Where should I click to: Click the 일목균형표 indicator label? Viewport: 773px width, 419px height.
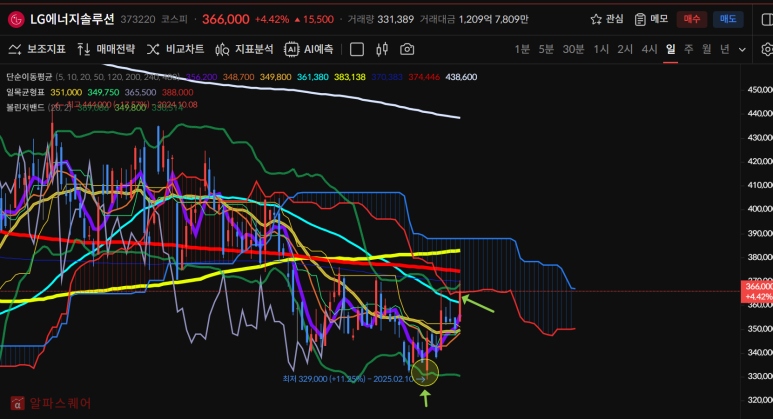pyautogui.click(x=25, y=92)
